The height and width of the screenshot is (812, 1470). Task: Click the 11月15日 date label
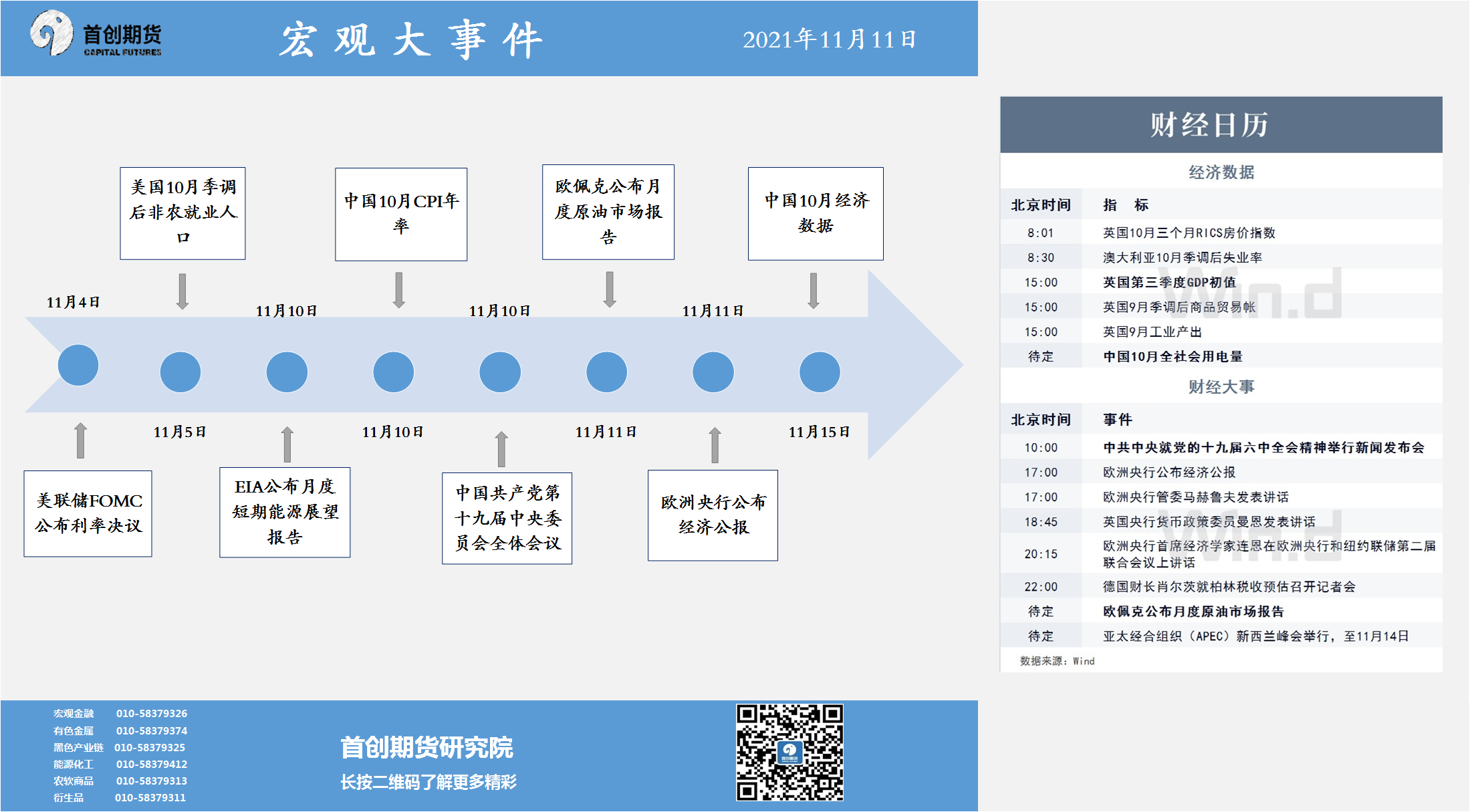819,432
